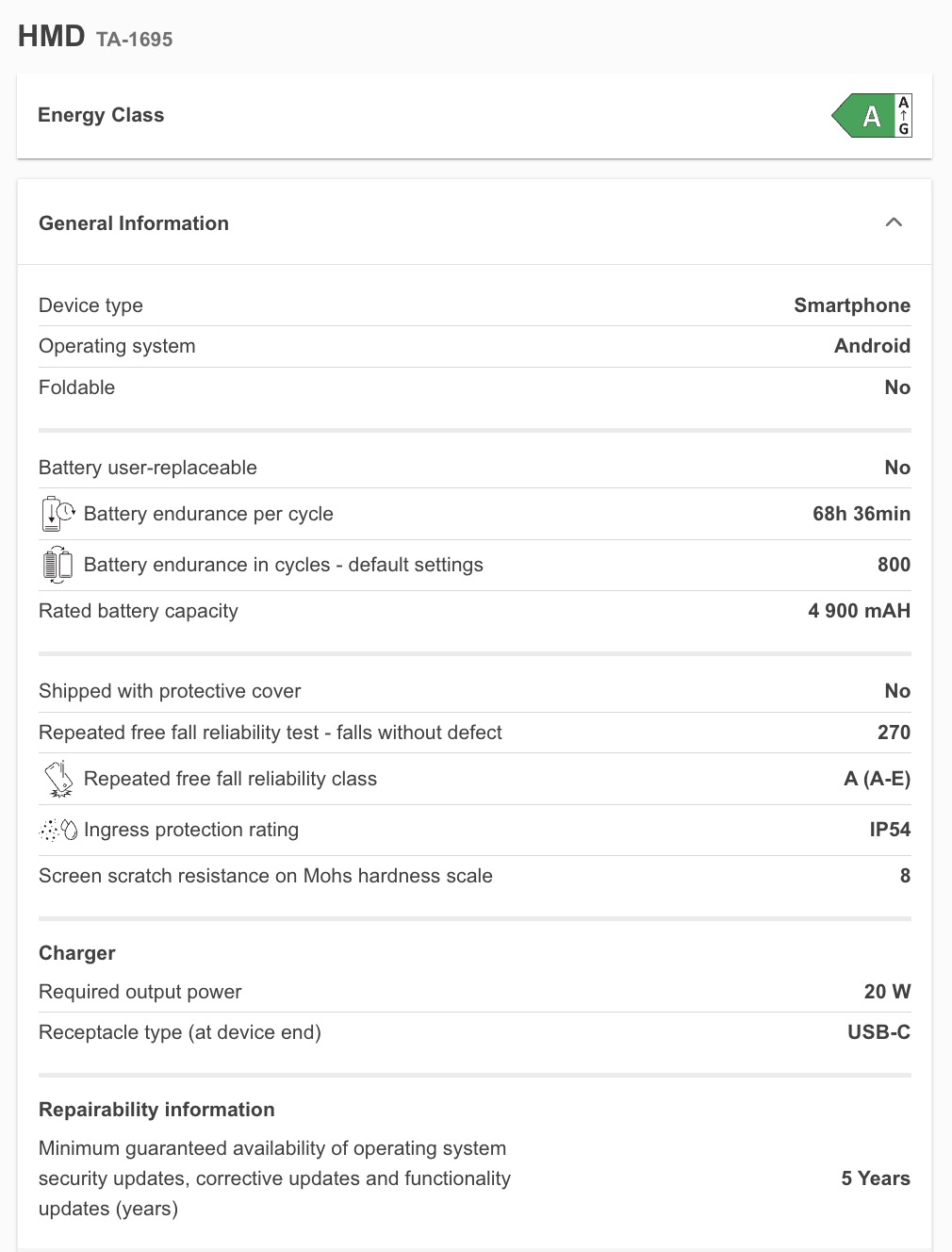The width and height of the screenshot is (952, 1252).
Task: Select the IP54 ingress rating value
Action: 889,830
